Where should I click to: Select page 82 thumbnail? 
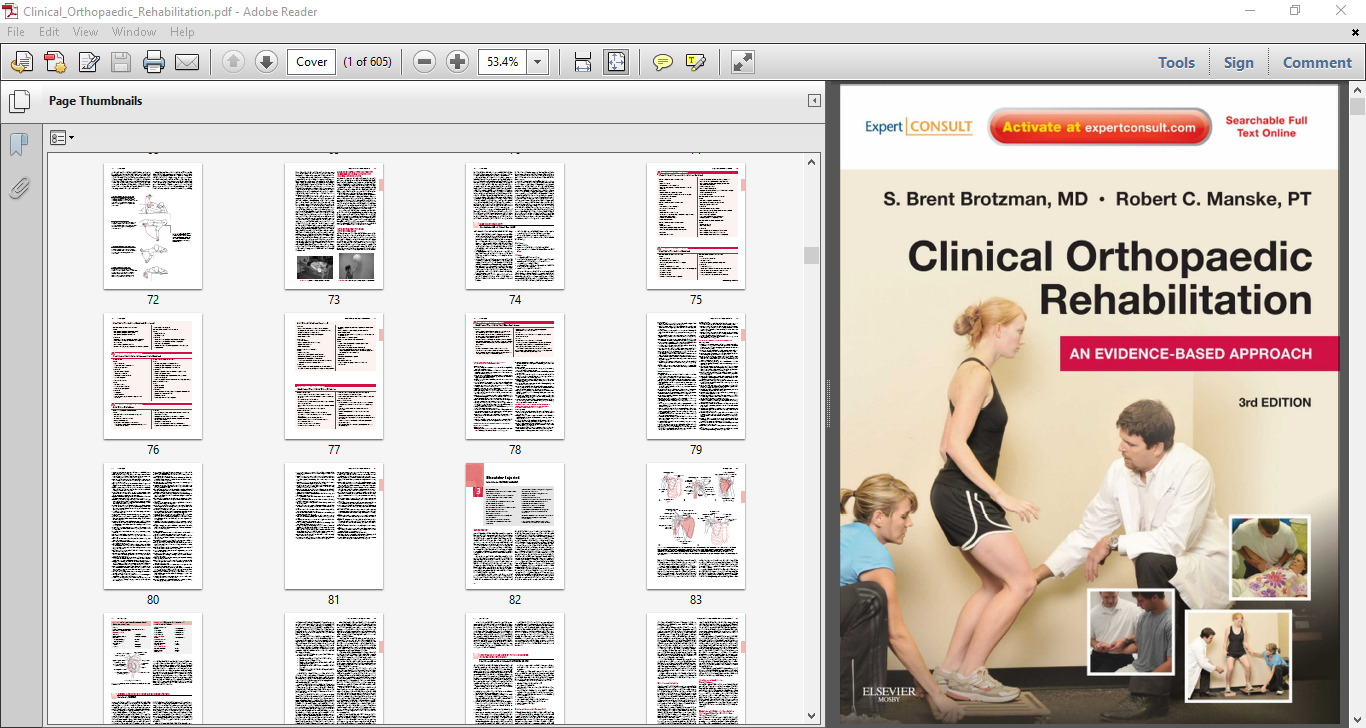(515, 526)
